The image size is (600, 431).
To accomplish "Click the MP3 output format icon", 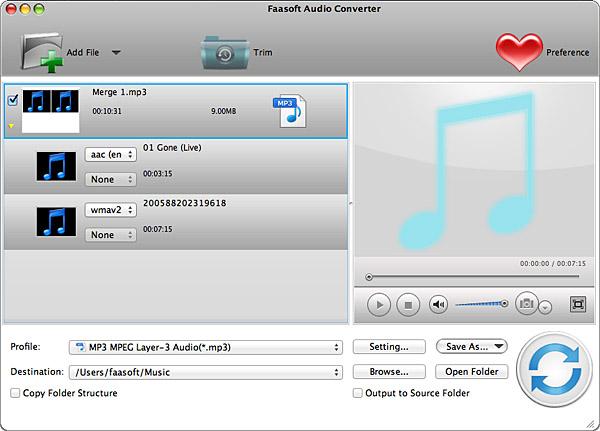I will (x=290, y=111).
